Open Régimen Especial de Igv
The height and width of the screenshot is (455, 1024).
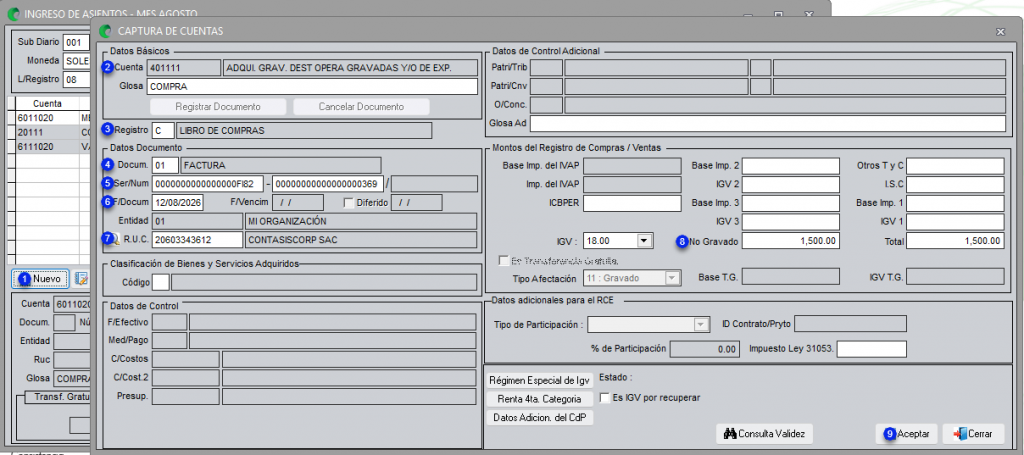pos(540,380)
